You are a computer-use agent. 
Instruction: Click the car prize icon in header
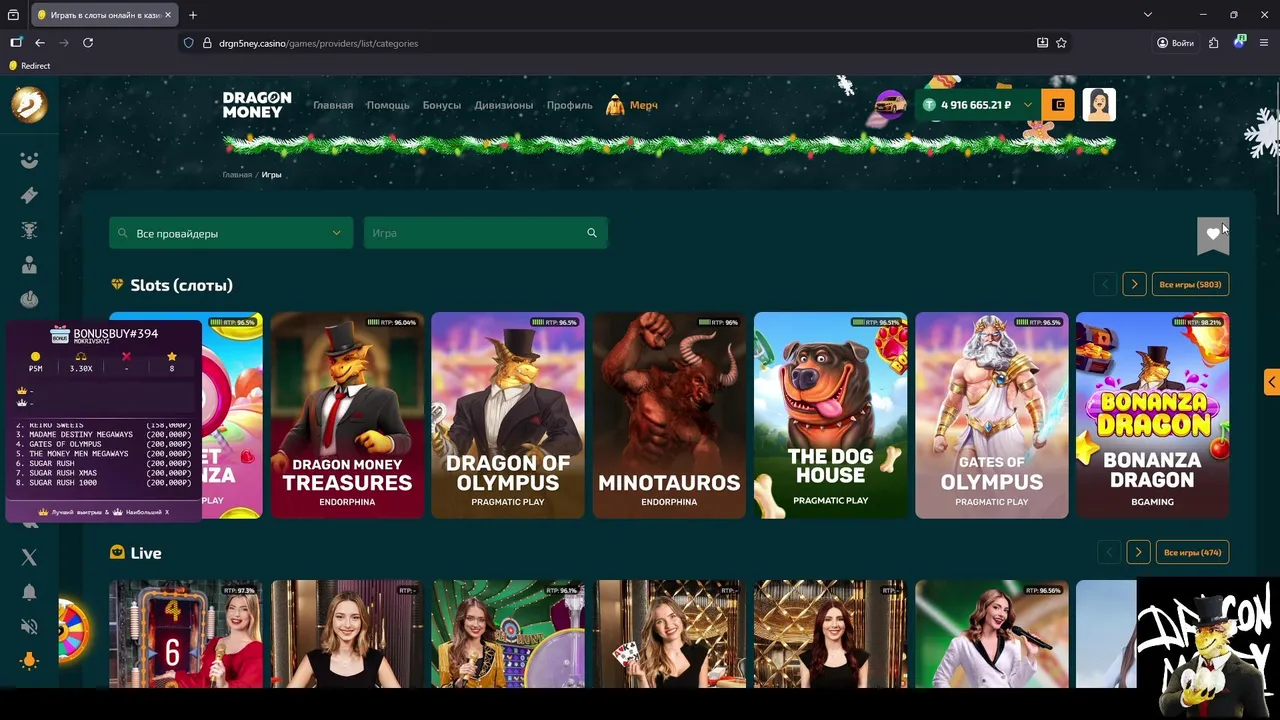[888, 105]
